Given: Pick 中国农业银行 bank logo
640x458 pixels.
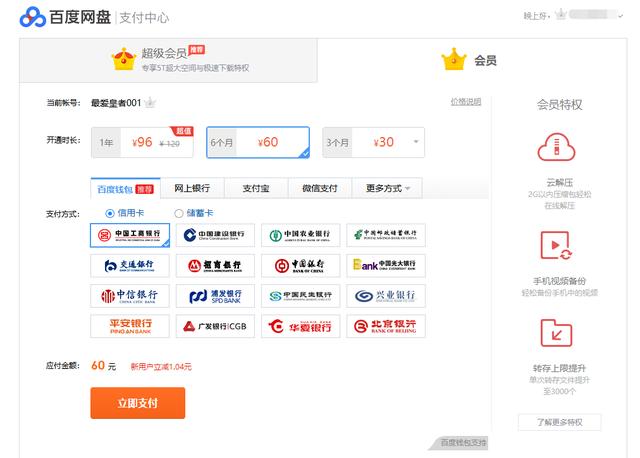Looking at the screenshot, I should coord(300,235).
